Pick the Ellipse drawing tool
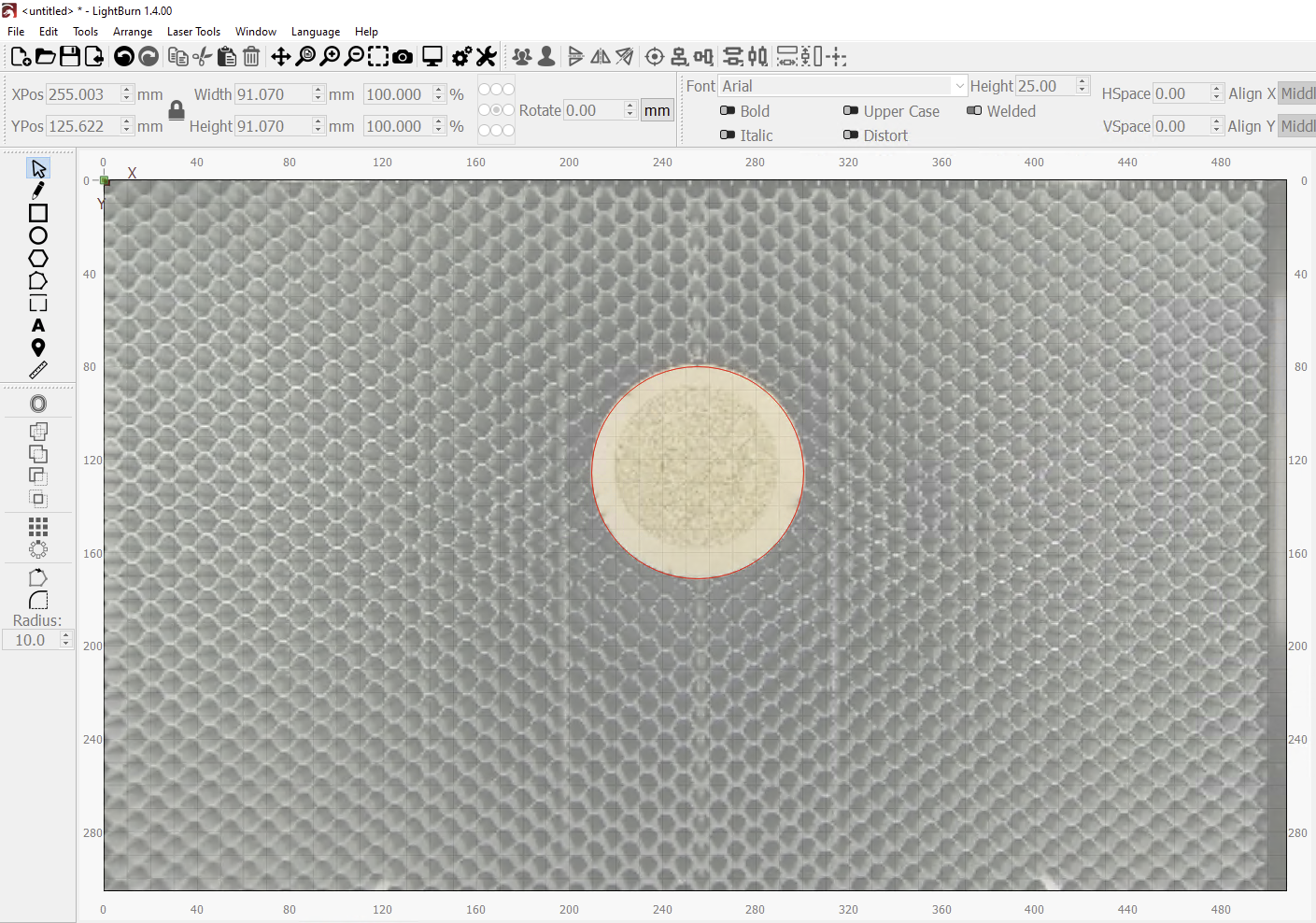Viewport: 1316px width, 923px height. [38, 235]
